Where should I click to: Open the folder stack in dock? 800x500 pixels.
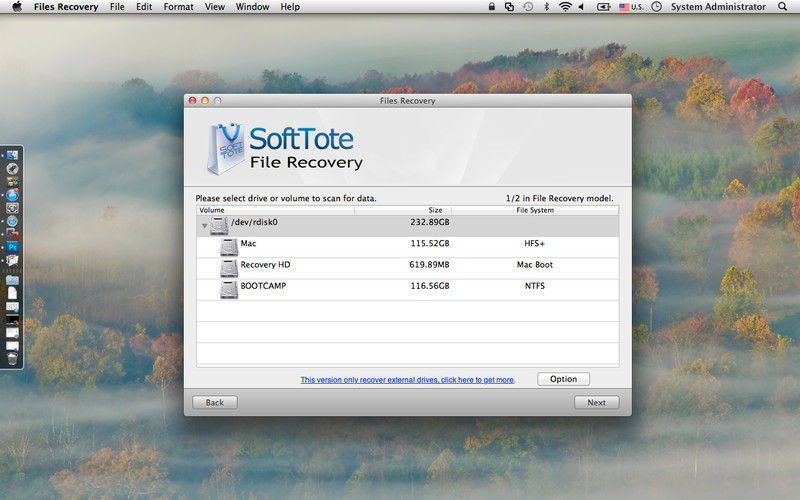point(12,280)
